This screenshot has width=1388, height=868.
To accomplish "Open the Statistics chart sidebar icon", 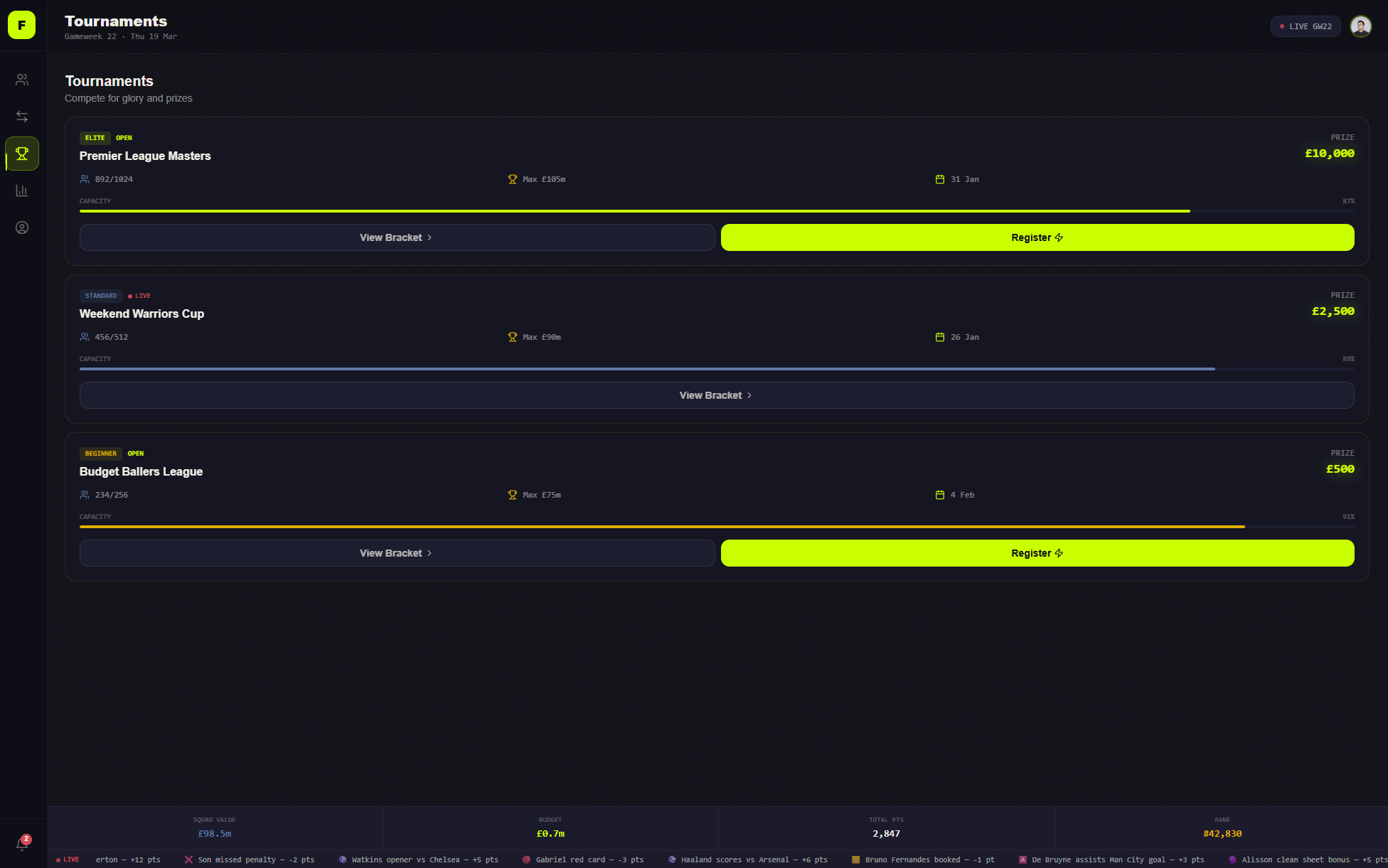I will [x=22, y=191].
